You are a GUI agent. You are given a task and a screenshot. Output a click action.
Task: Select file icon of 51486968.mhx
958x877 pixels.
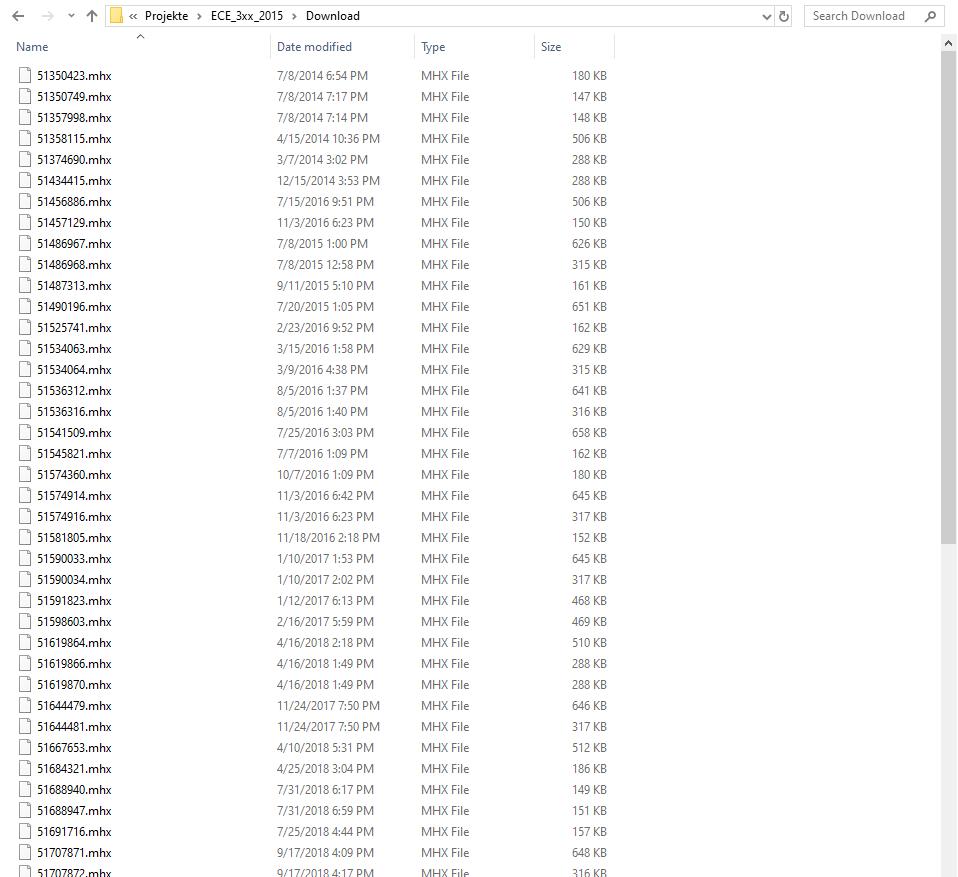point(25,264)
